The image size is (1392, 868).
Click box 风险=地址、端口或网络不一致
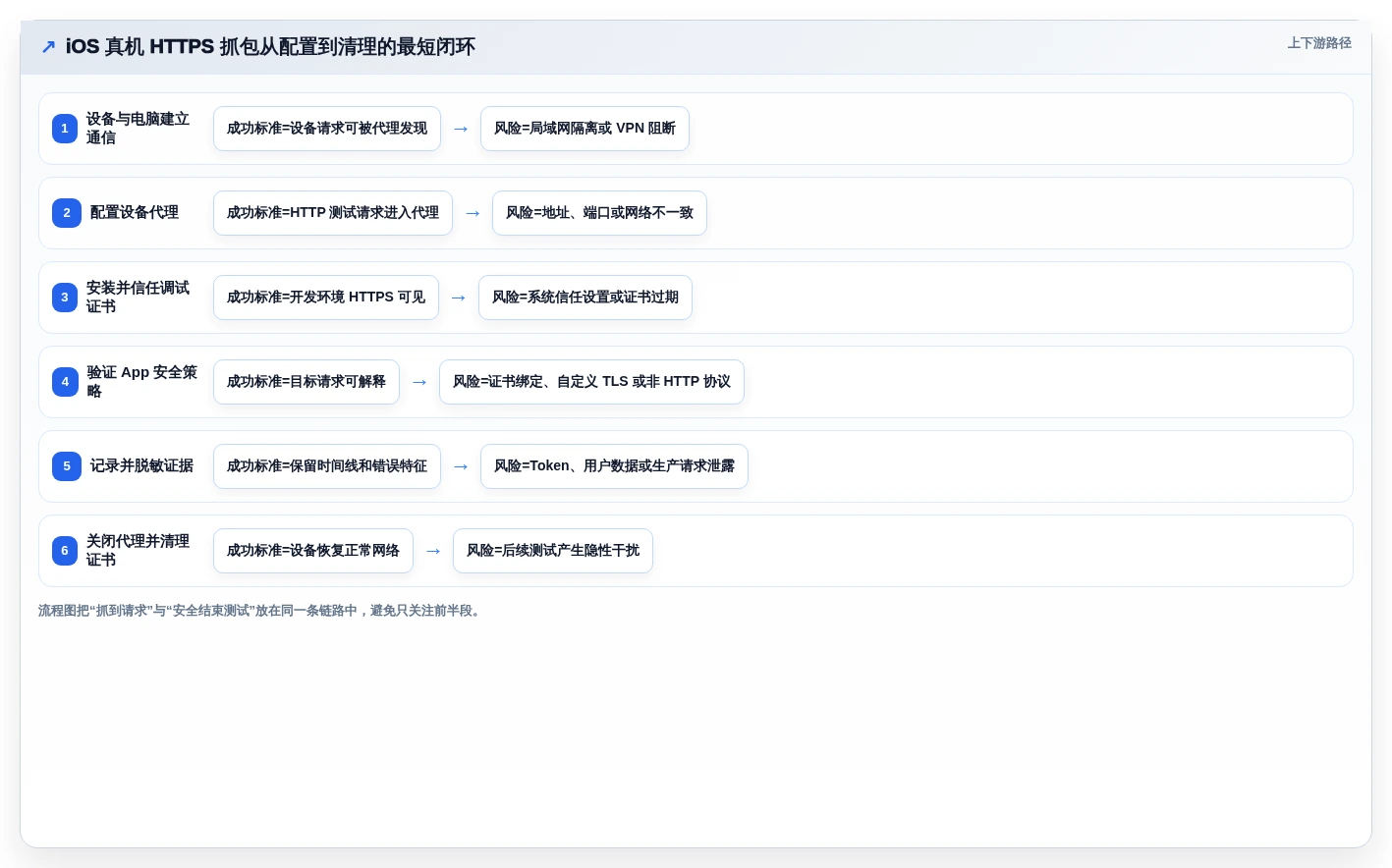tap(599, 213)
